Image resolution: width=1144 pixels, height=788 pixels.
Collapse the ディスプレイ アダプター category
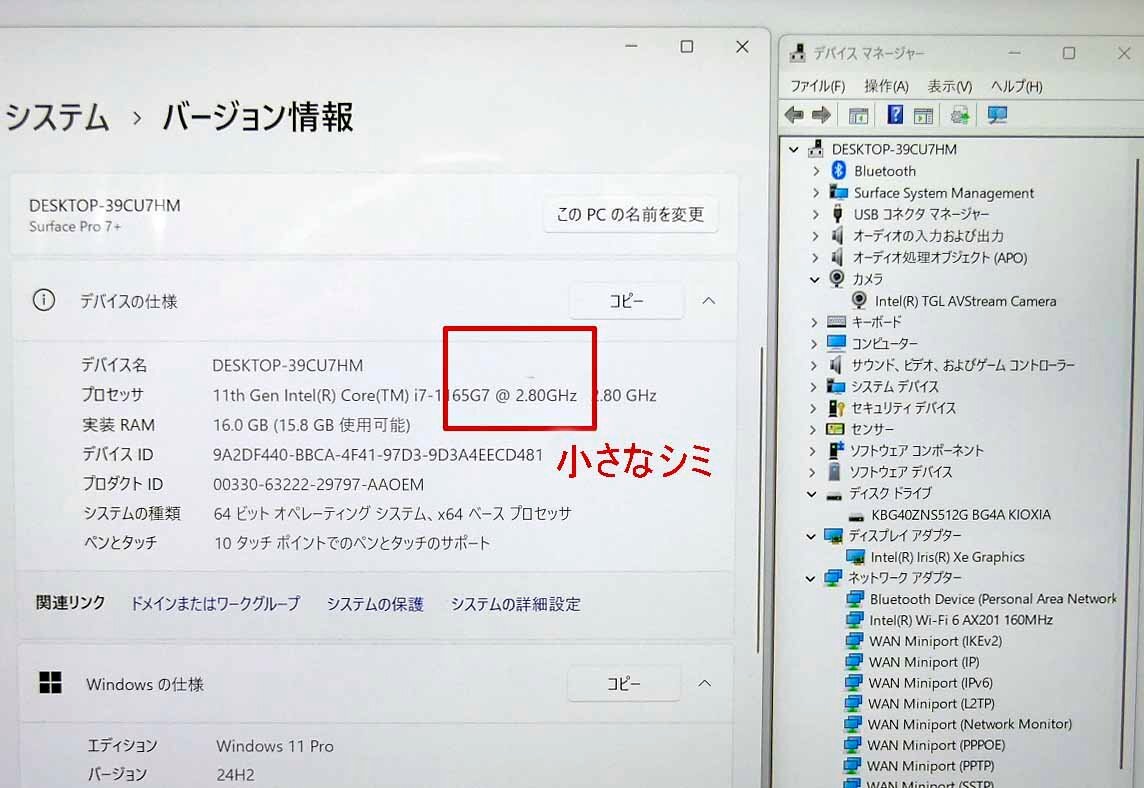(x=811, y=536)
